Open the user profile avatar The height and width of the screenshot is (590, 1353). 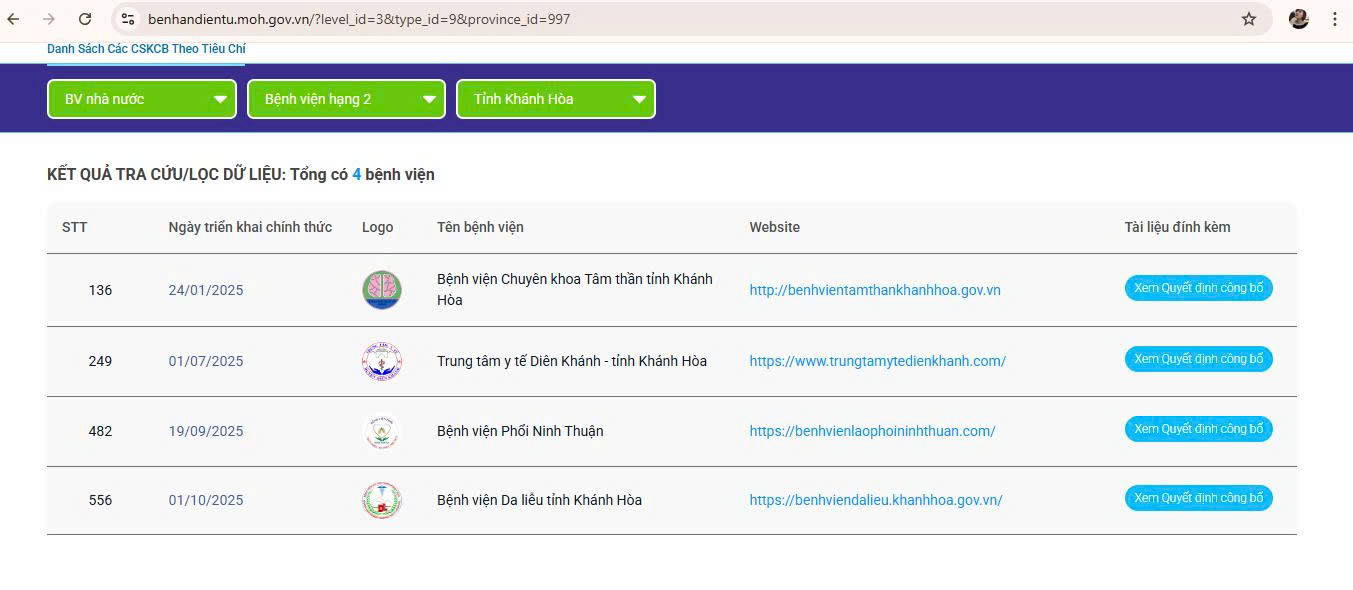pyautogui.click(x=1299, y=19)
